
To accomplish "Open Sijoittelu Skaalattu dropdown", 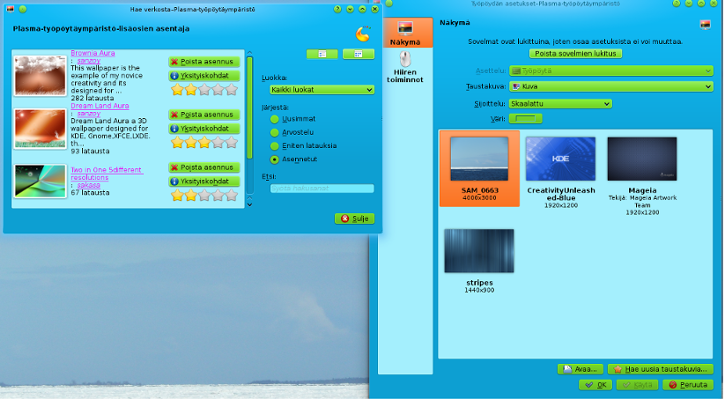I will pos(560,104).
